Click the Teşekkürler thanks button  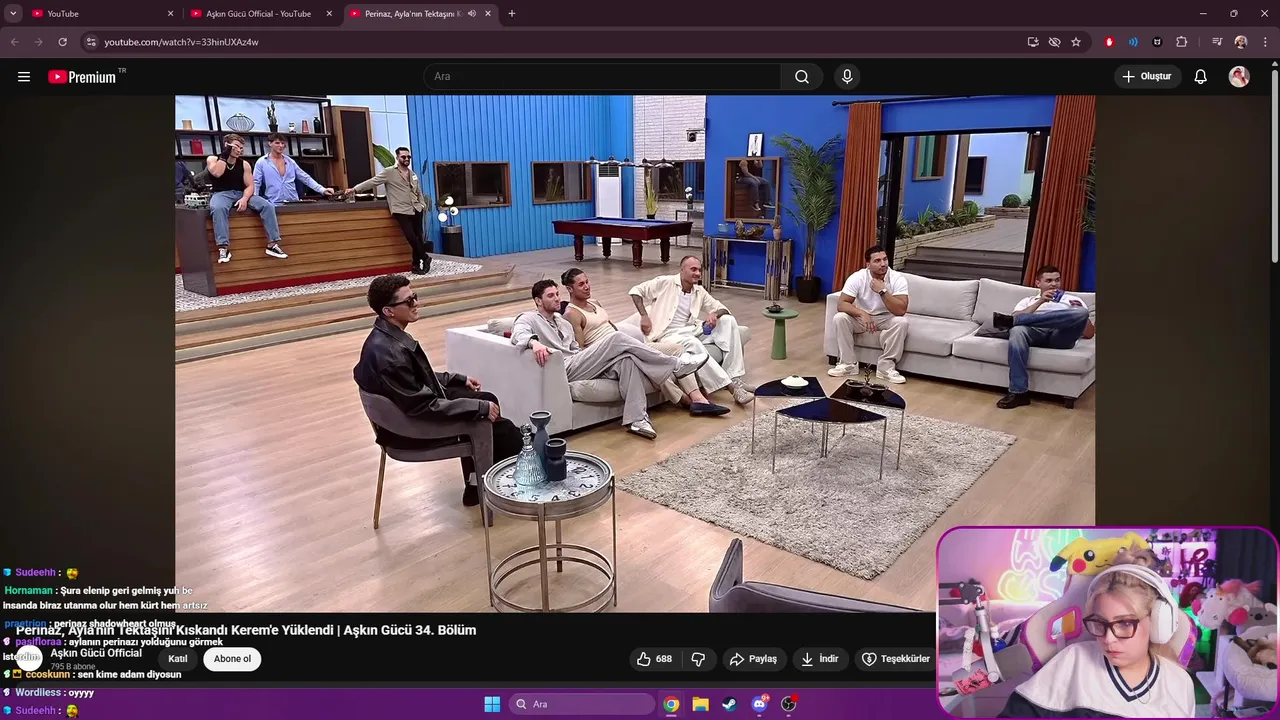click(x=897, y=659)
